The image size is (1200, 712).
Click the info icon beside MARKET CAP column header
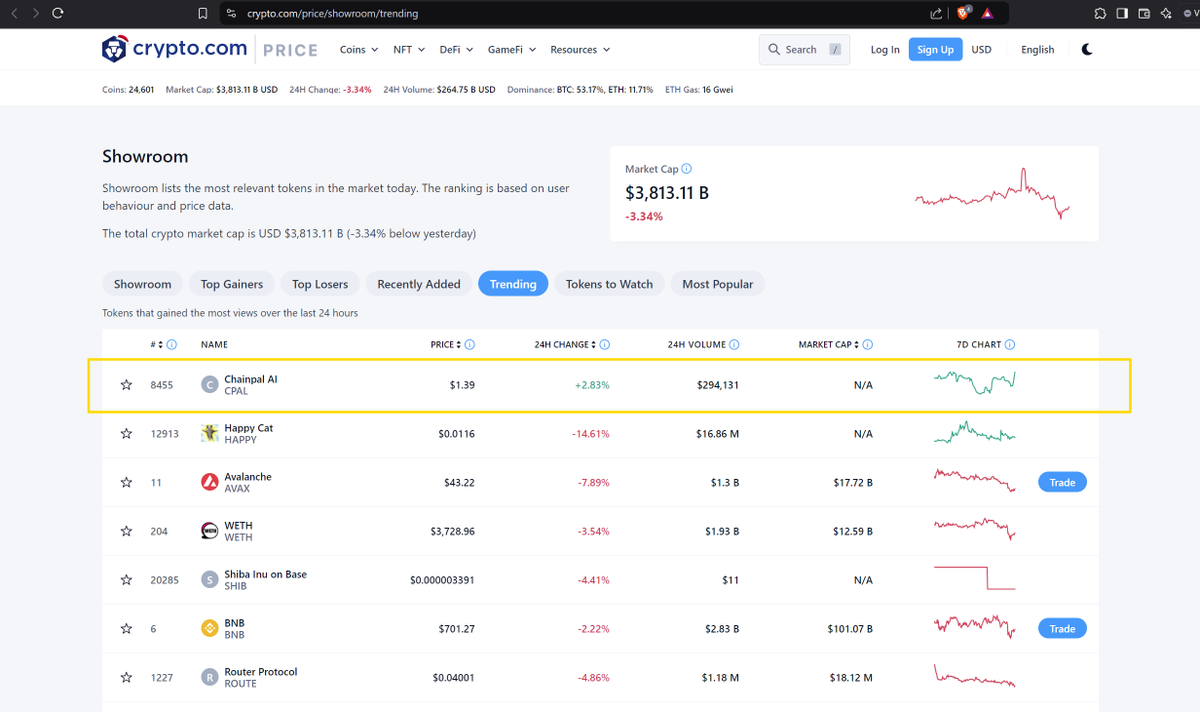(x=867, y=344)
